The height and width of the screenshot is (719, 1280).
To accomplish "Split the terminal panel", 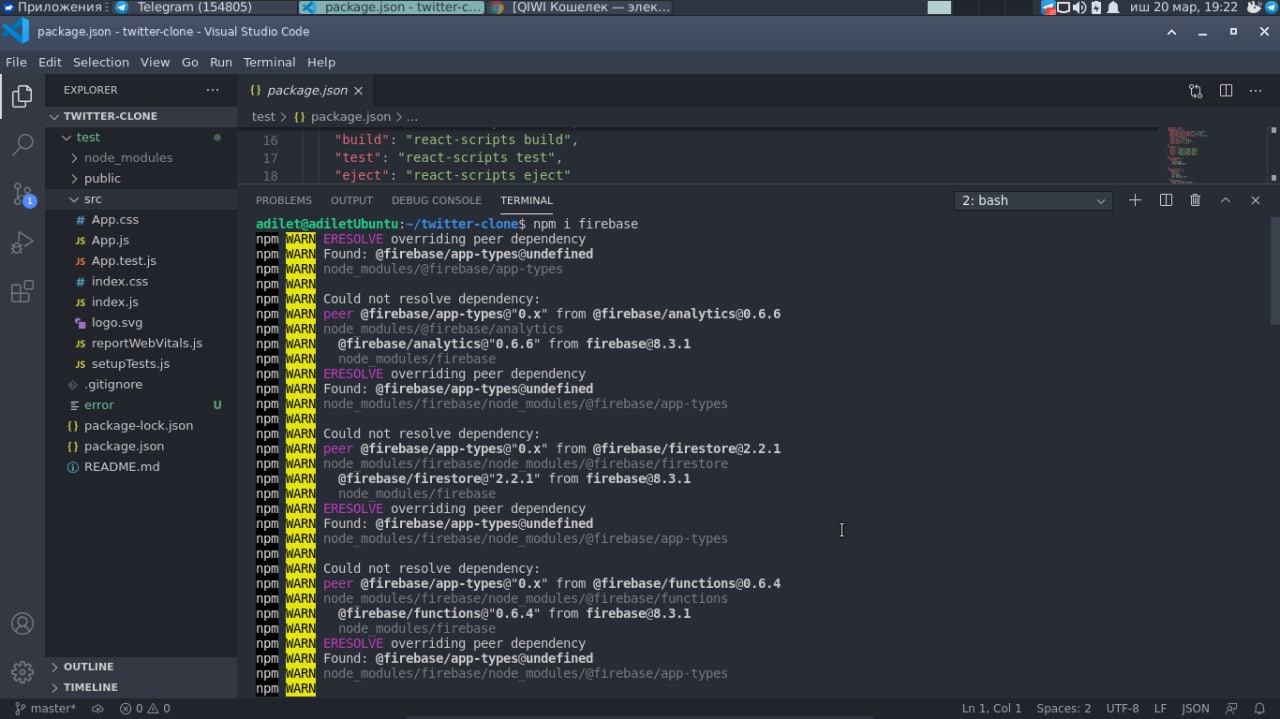I will tap(1165, 200).
